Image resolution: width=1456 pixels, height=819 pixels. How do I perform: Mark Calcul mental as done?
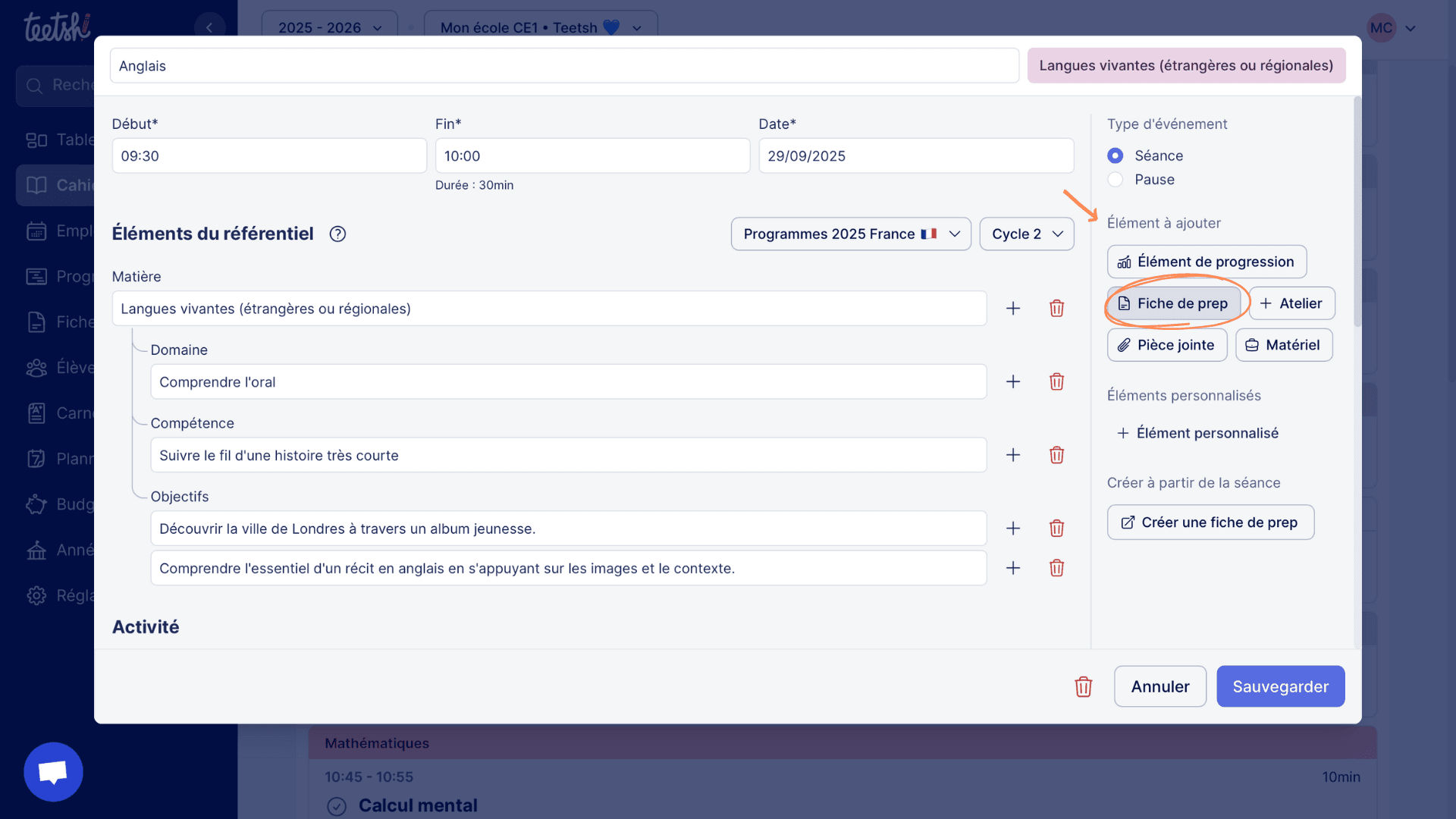point(337,806)
